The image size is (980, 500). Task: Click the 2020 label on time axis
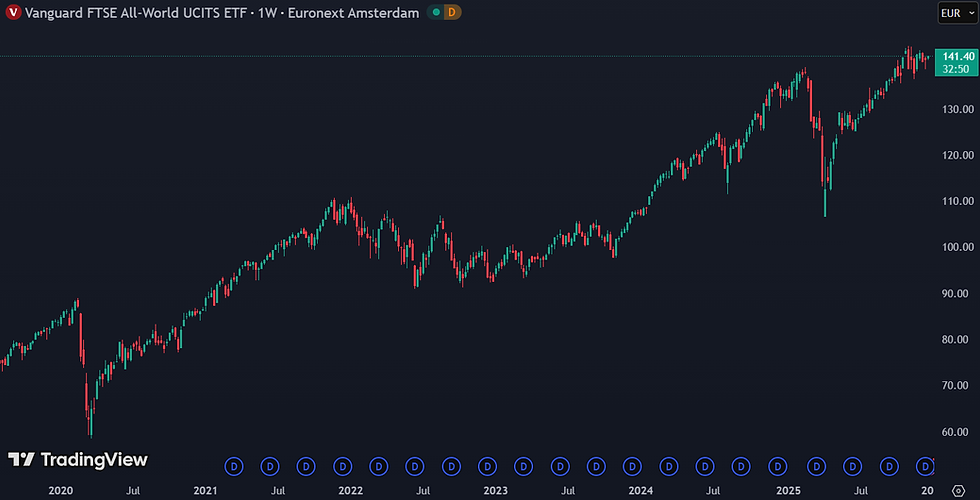(61, 491)
